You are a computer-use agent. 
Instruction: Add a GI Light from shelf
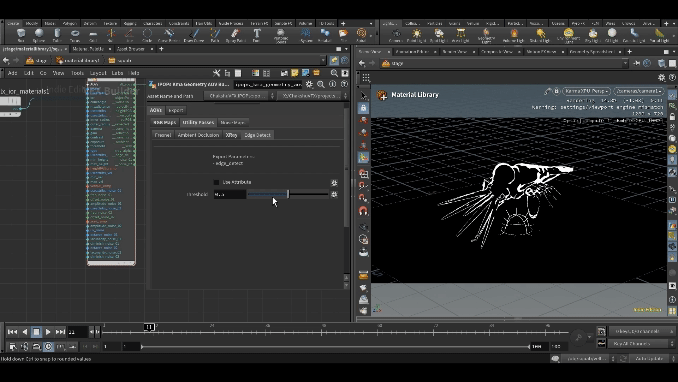click(x=612, y=35)
